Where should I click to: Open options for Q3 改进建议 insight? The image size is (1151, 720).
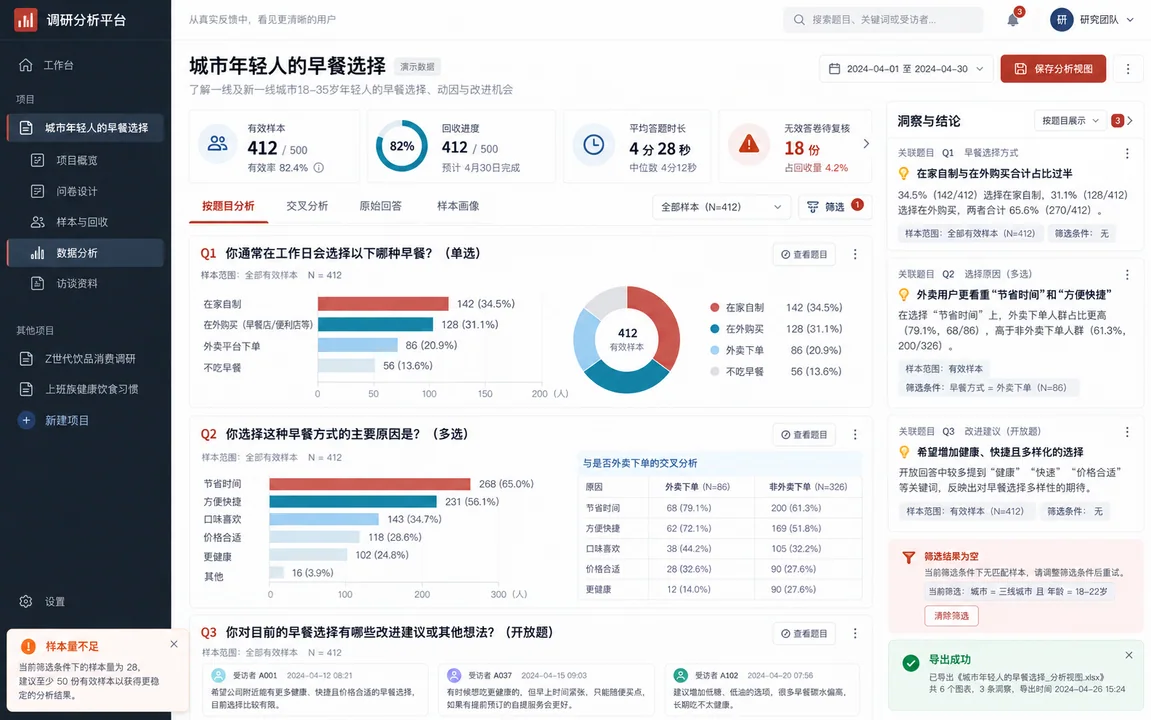point(1128,432)
